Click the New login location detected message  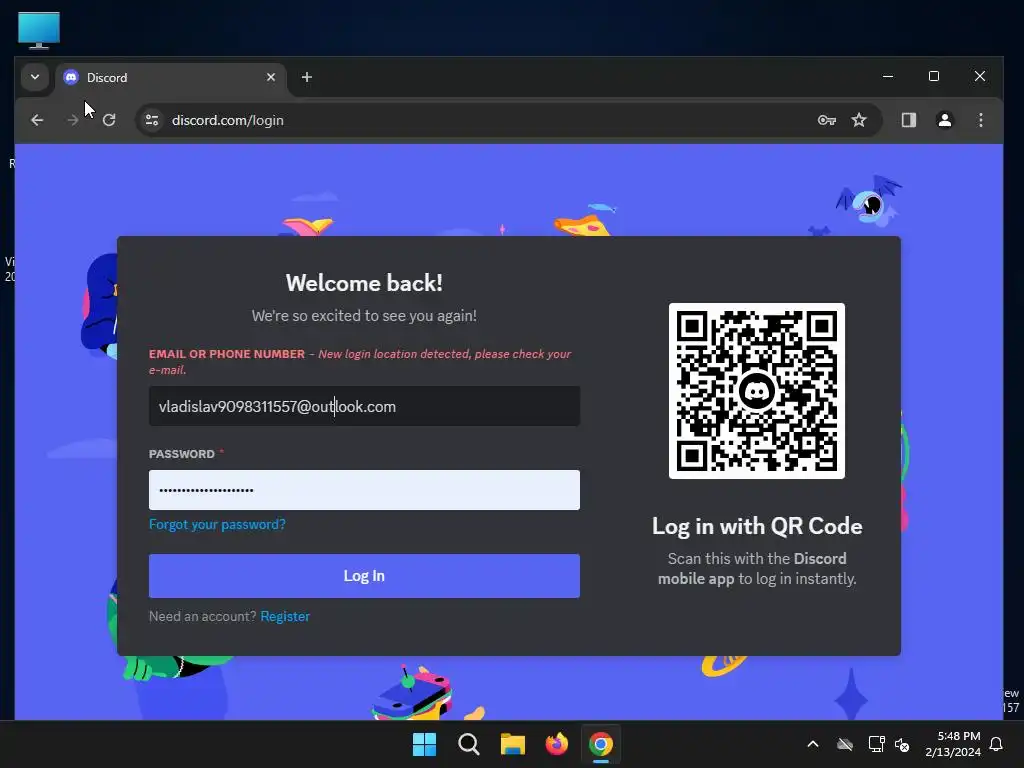360,362
